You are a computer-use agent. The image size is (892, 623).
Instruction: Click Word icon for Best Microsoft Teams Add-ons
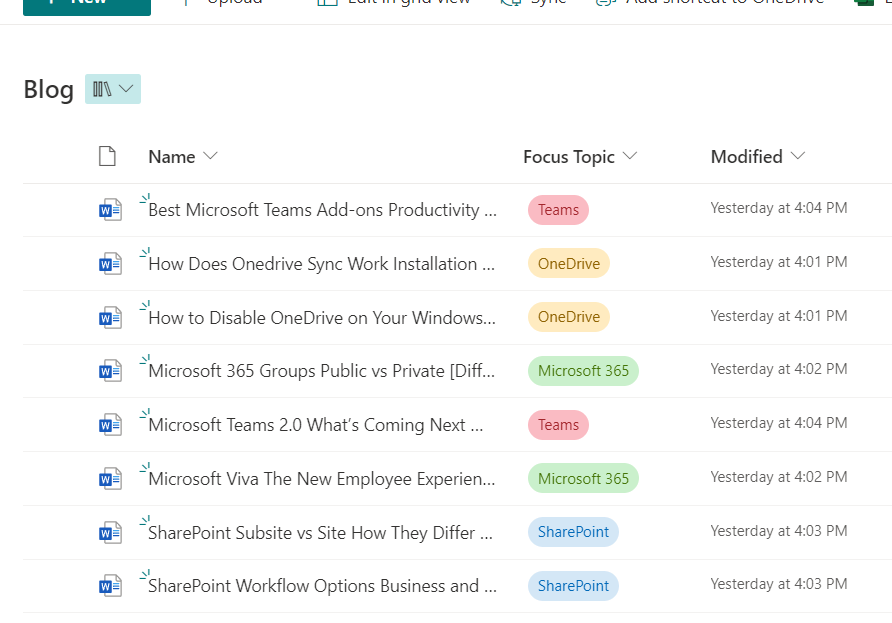110,210
